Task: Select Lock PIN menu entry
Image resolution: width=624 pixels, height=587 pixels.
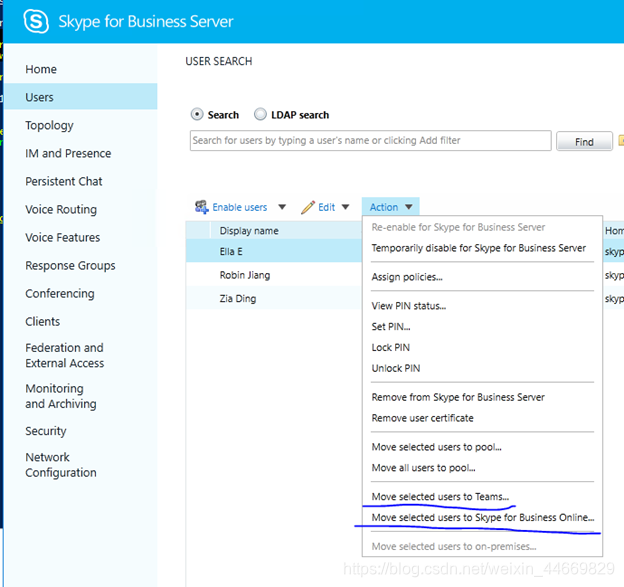Action: (390, 347)
